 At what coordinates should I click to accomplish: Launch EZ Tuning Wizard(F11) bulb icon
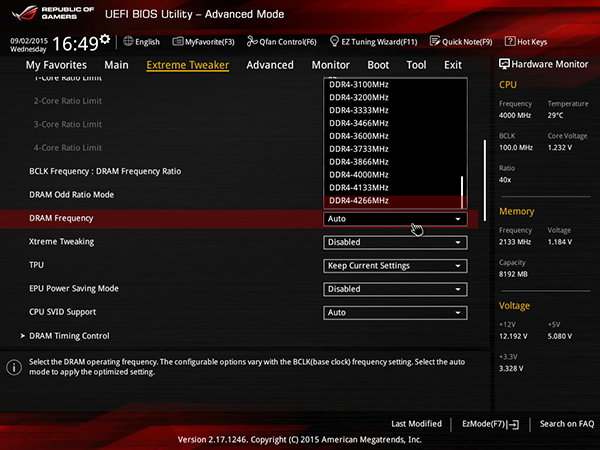point(334,41)
